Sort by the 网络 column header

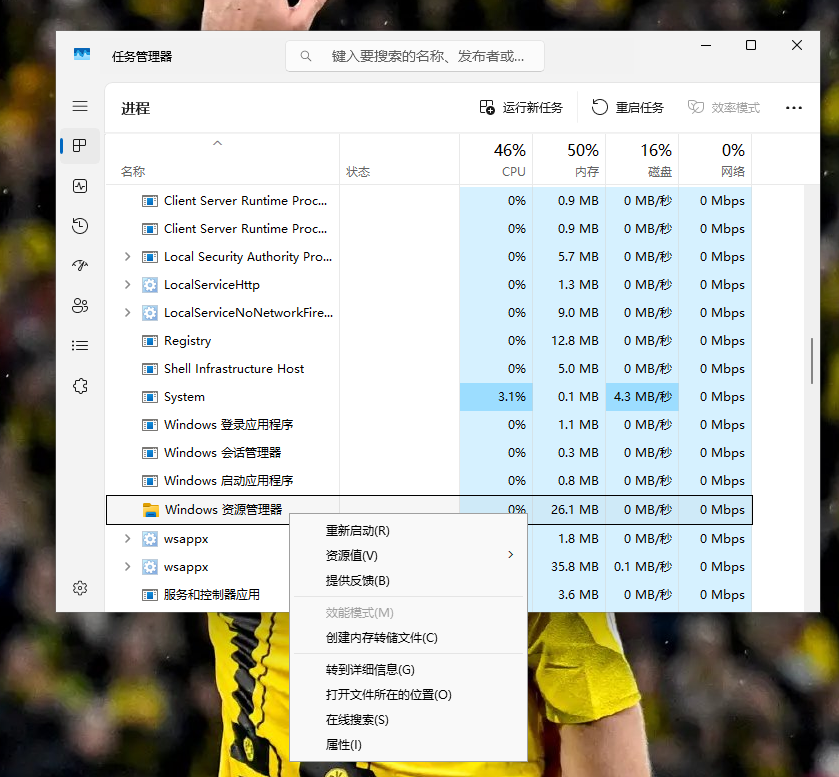[715, 159]
